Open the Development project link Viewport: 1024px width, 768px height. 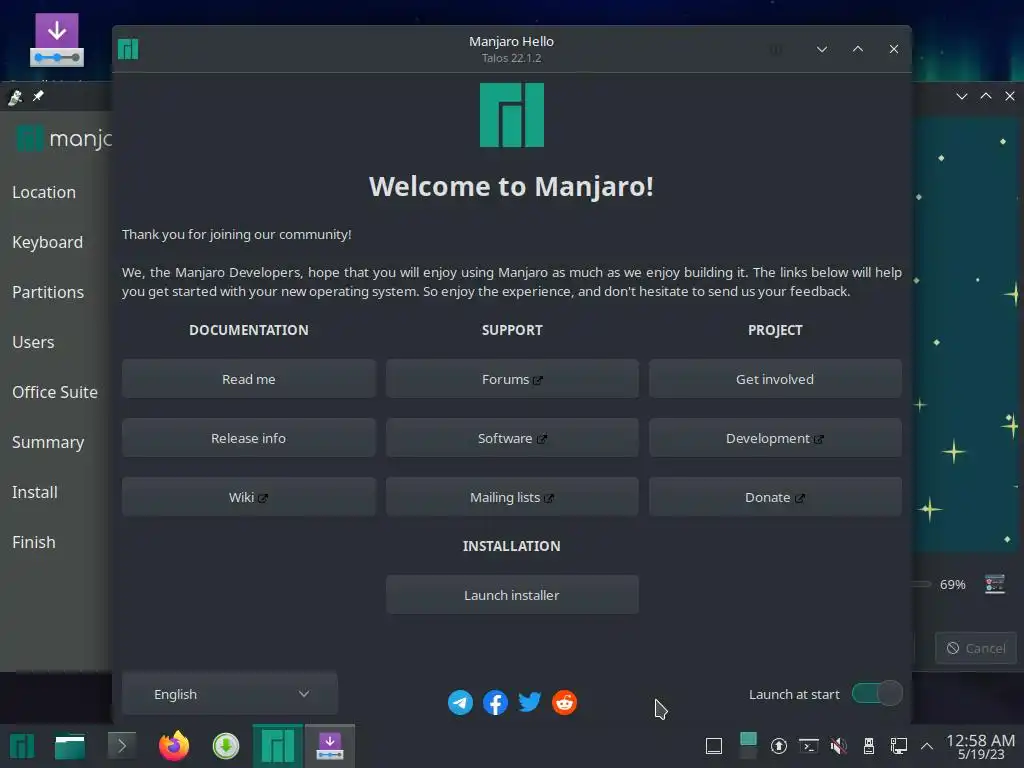(775, 438)
